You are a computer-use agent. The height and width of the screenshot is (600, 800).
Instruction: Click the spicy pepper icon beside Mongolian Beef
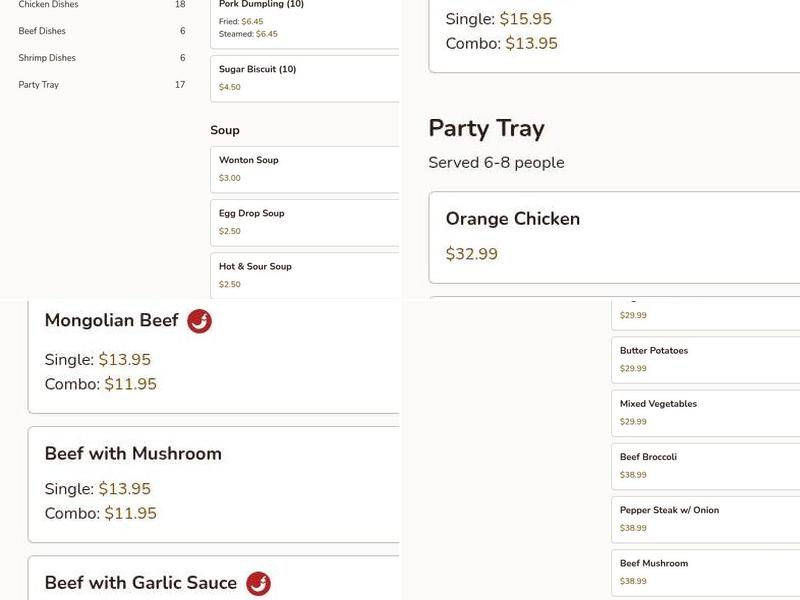click(198, 320)
